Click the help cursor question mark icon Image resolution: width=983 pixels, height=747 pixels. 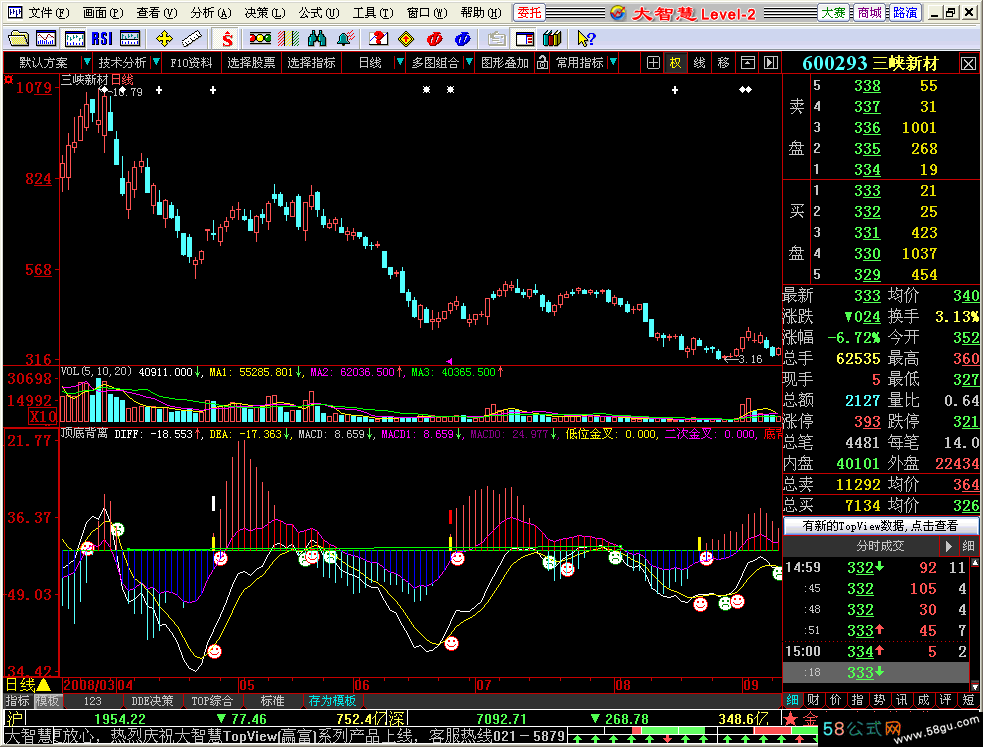pos(586,39)
